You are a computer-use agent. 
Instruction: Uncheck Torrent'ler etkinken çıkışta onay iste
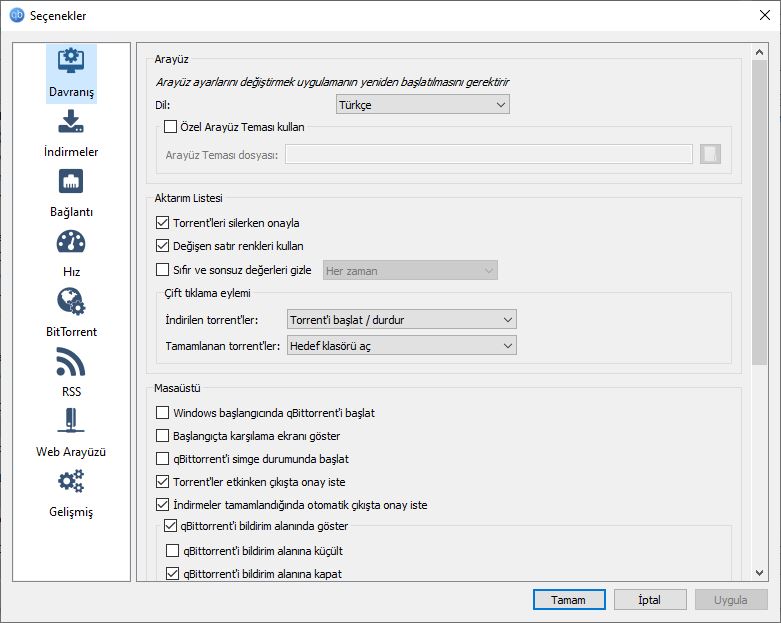click(x=162, y=481)
